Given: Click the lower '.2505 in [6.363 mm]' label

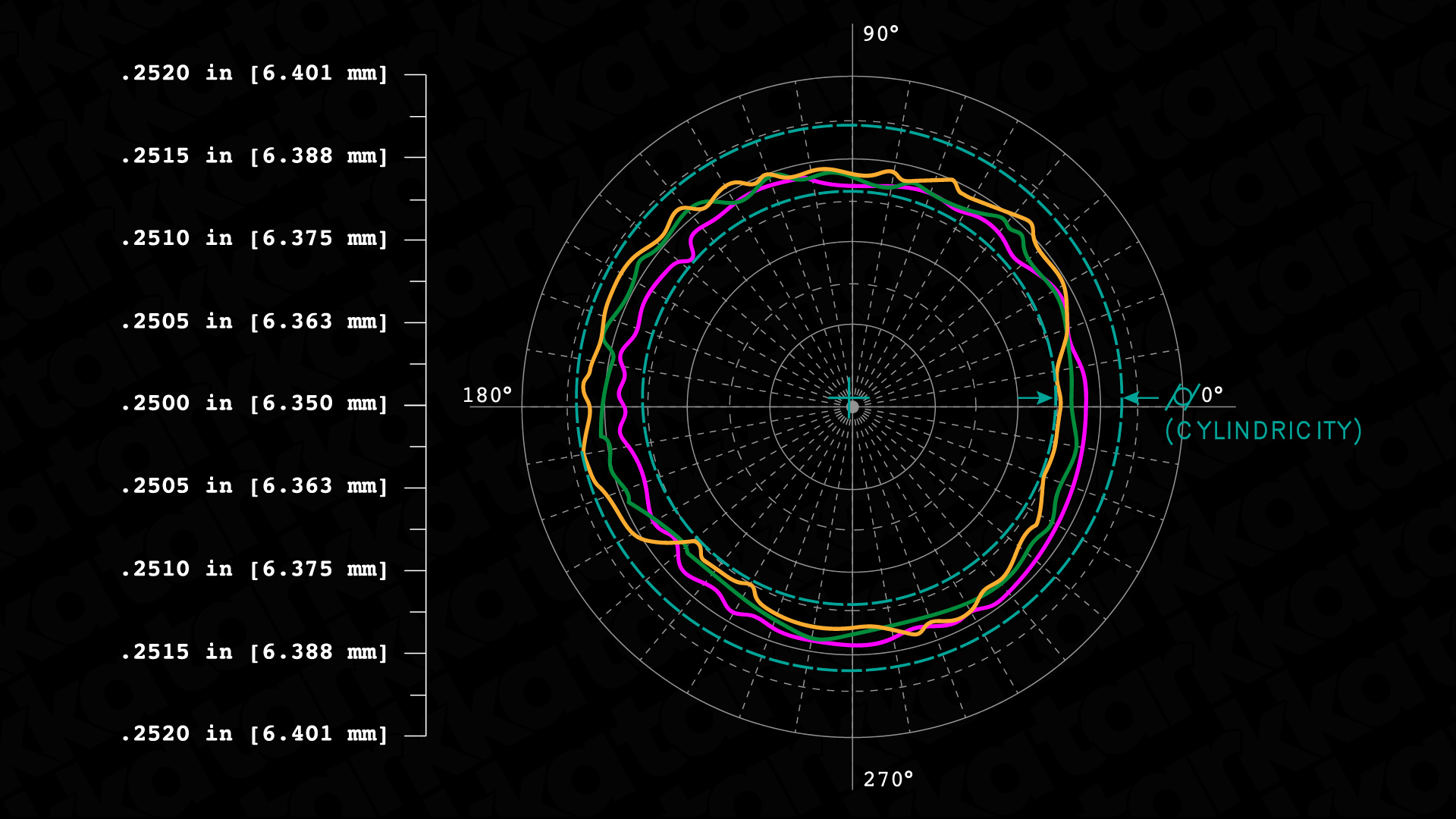Looking at the screenshot, I should click(255, 486).
